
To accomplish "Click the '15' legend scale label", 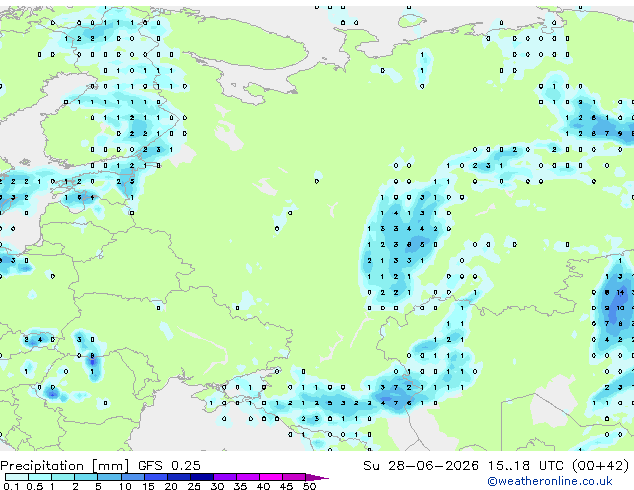I will (148, 486).
